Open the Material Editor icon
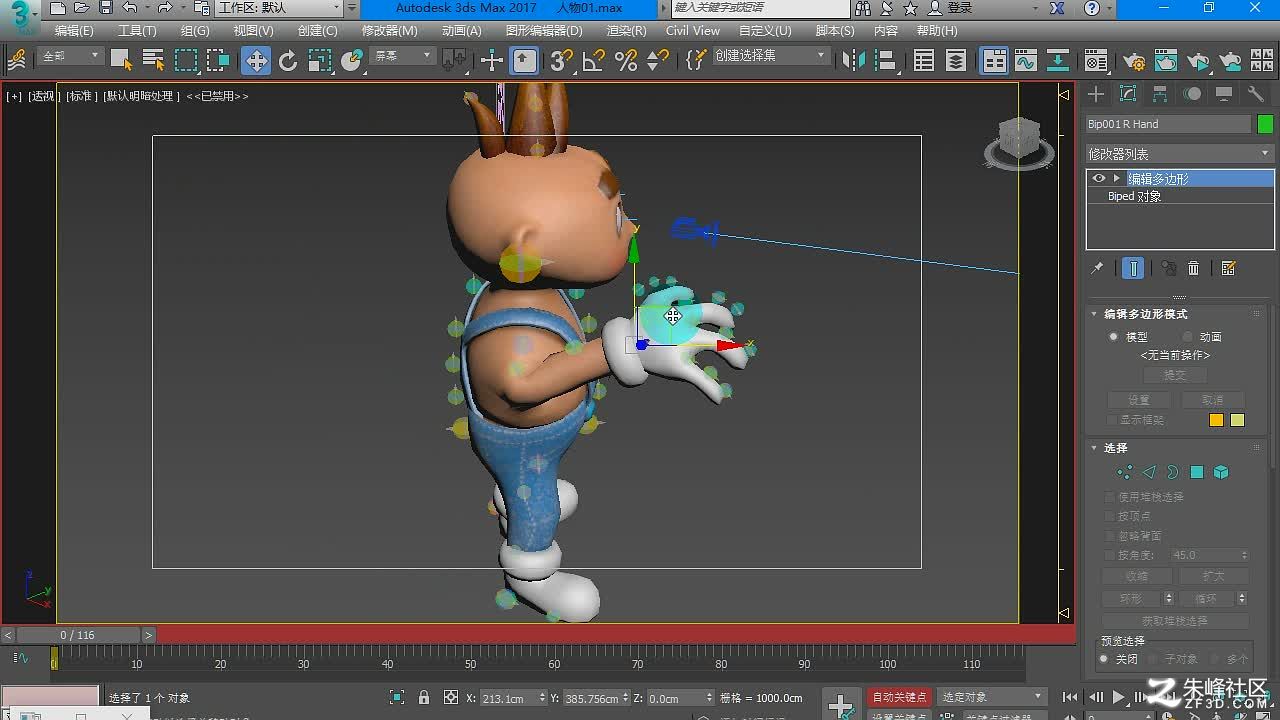1280x720 pixels. pyautogui.click(x=1096, y=61)
